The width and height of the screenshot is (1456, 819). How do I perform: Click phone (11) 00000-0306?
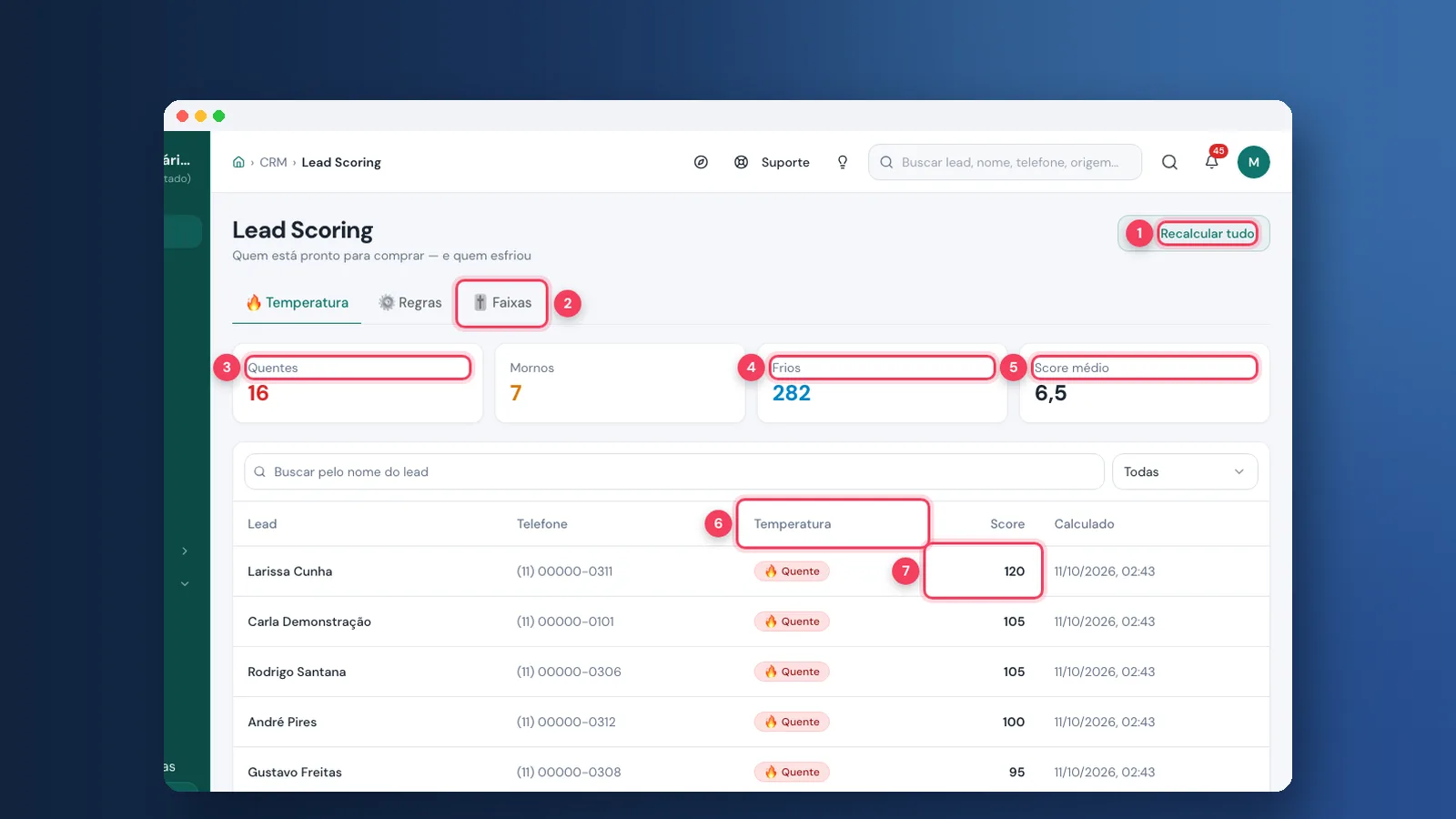(569, 672)
